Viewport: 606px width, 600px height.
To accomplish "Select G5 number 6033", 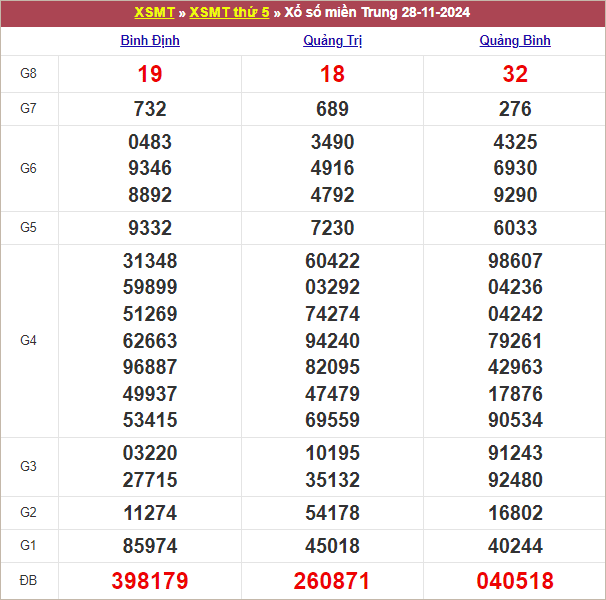I will point(515,228).
